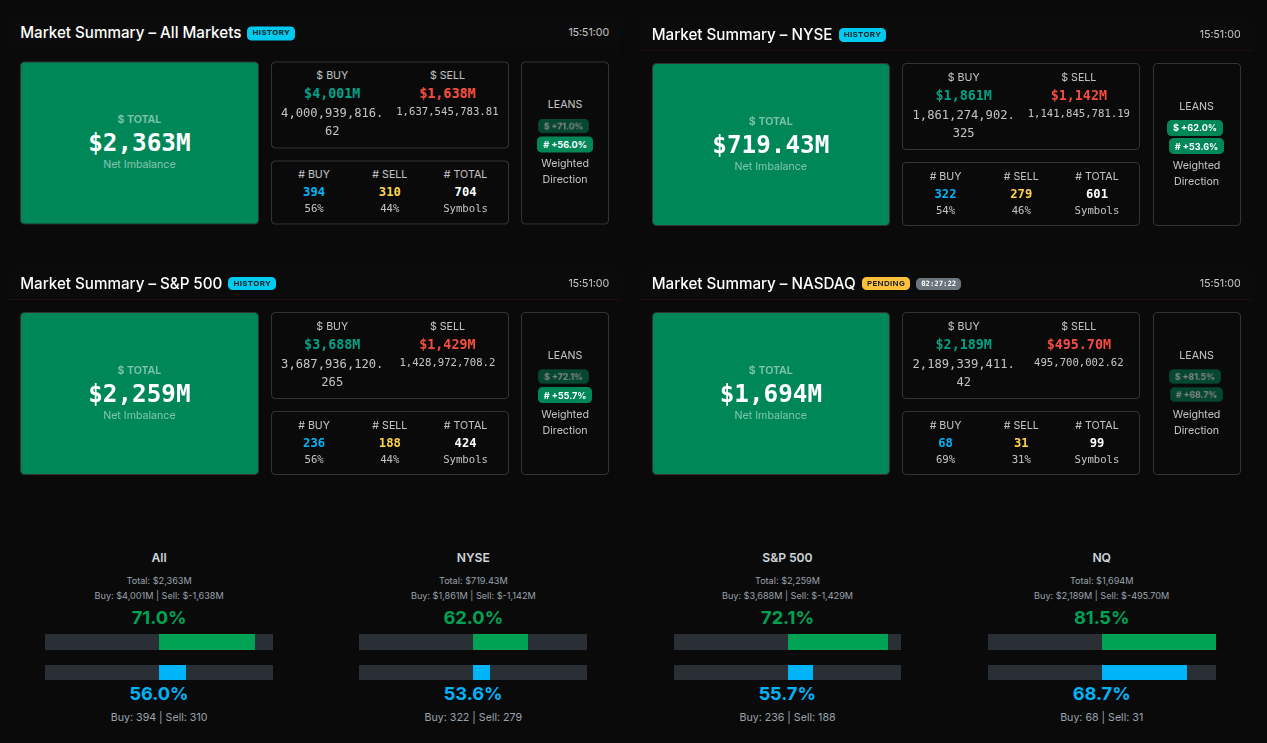Open the HISTORY badge next to NYSE title
This screenshot has height=743, width=1267.
[862, 35]
